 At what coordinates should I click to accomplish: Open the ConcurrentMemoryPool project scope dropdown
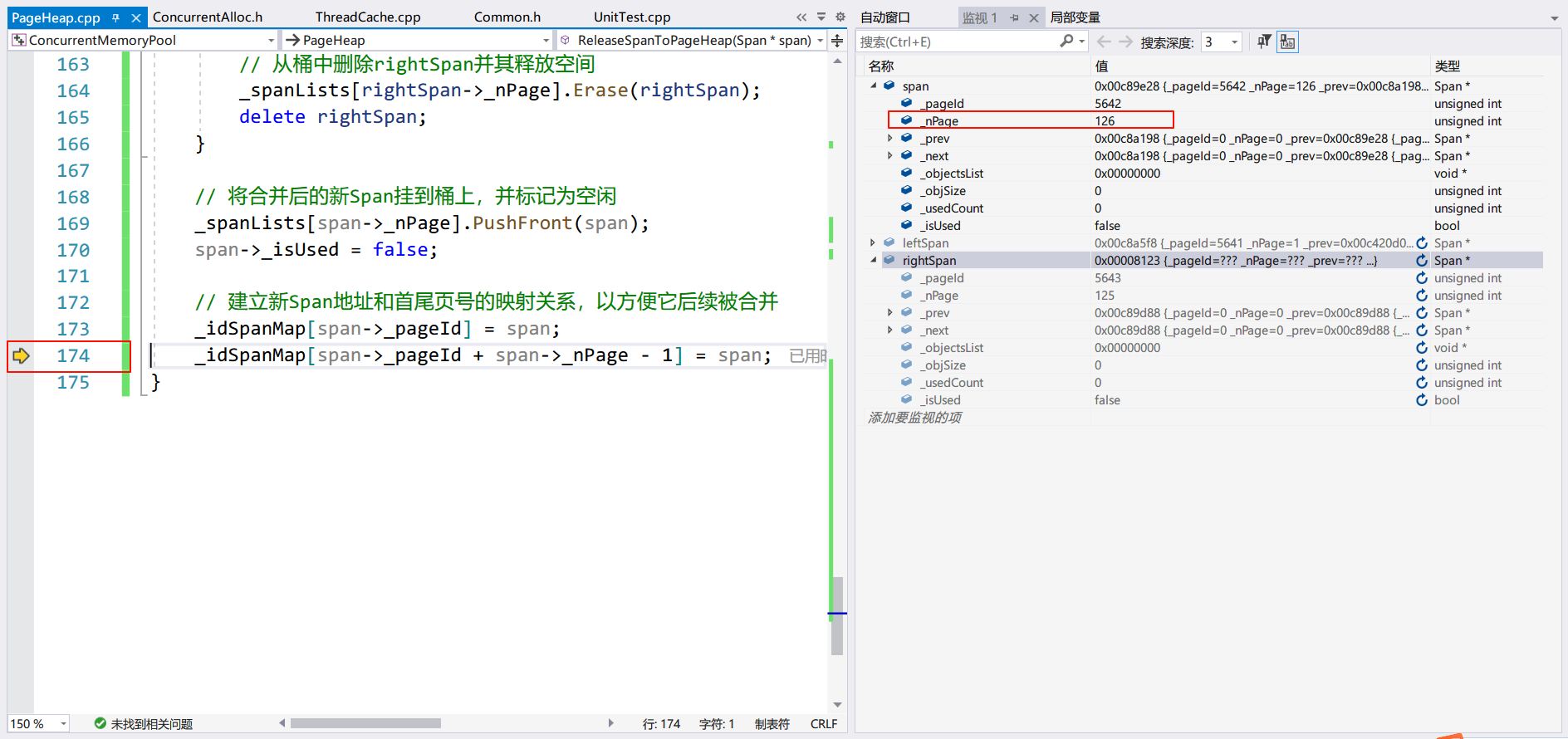[271, 41]
